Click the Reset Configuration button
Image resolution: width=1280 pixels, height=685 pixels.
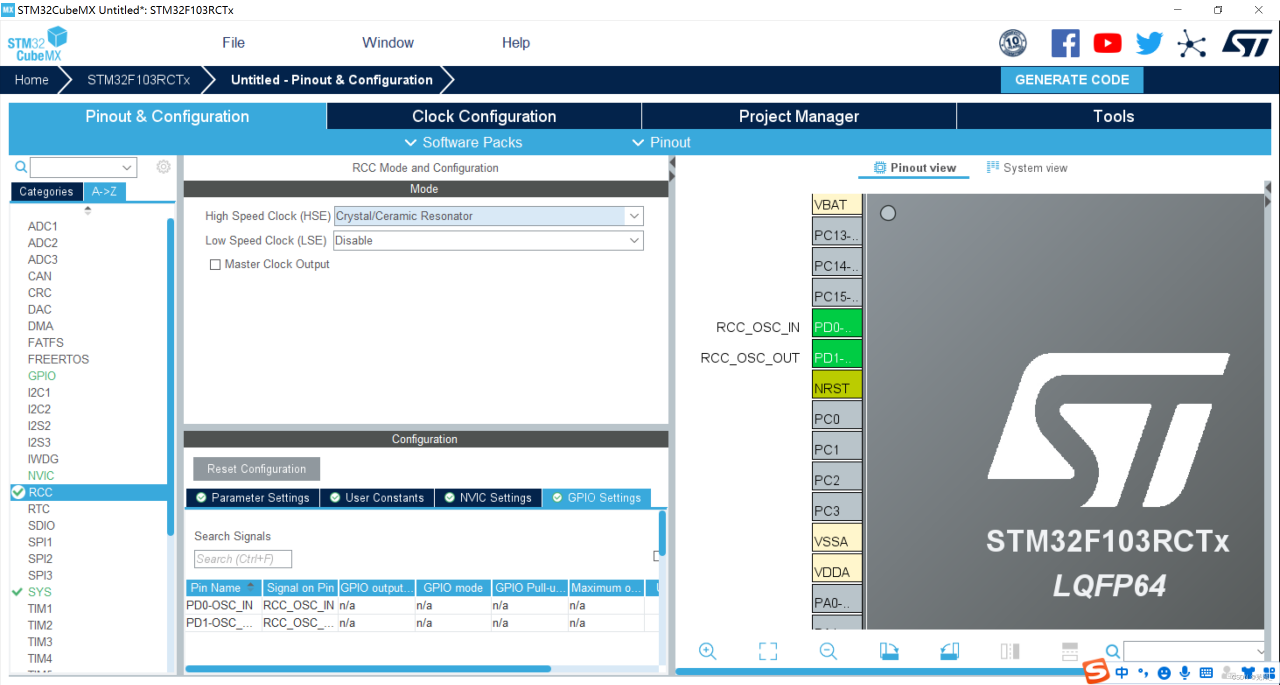coord(257,469)
